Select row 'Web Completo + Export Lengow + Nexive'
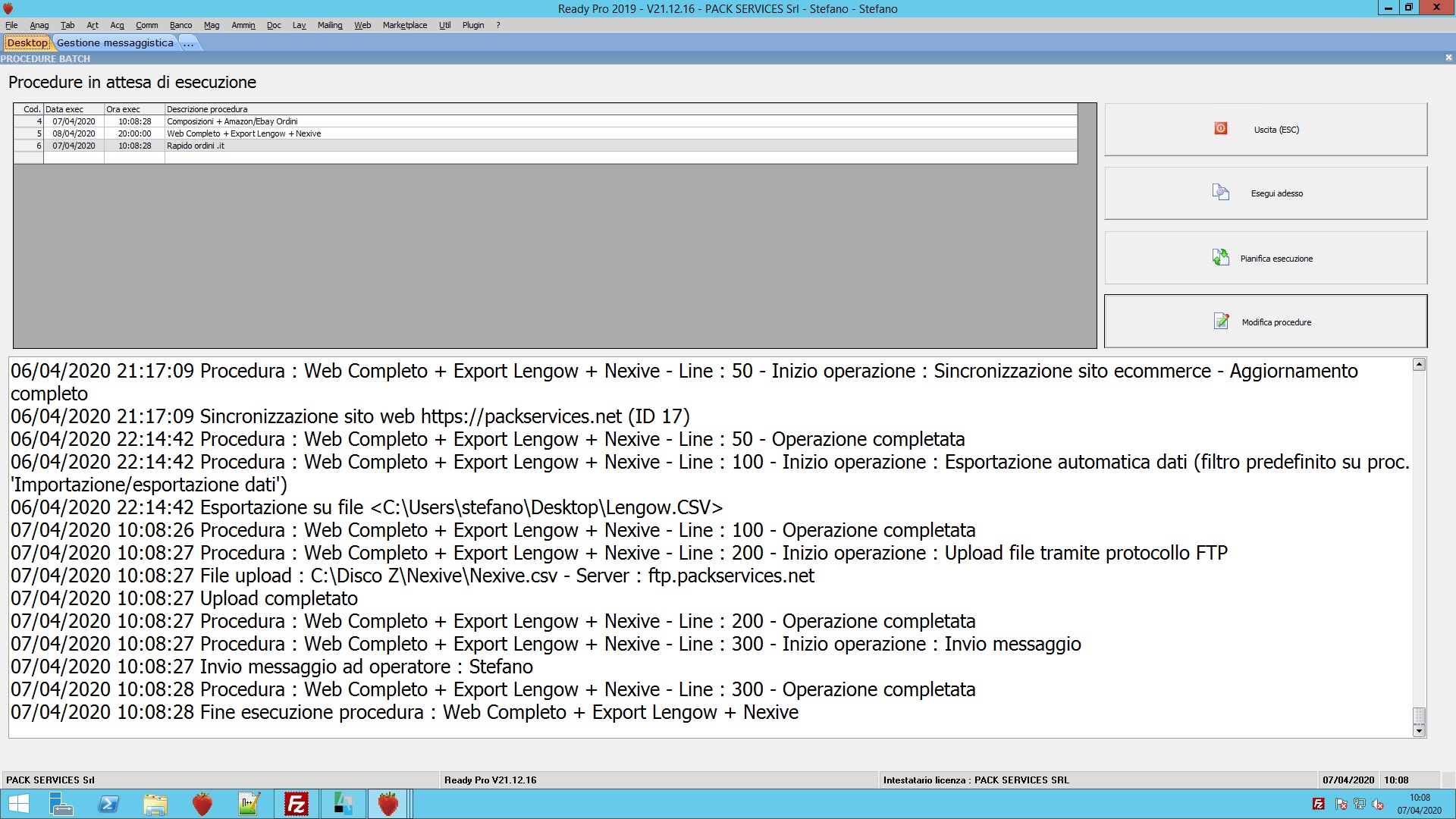 (545, 133)
